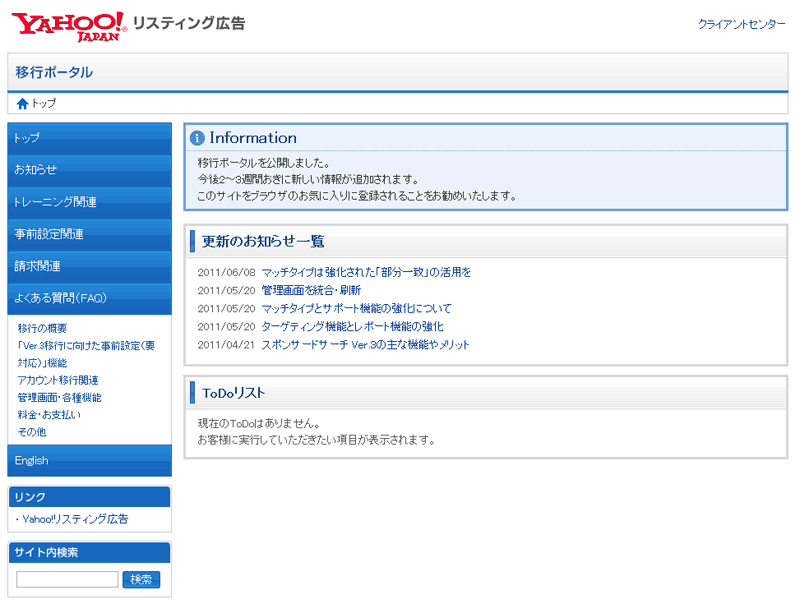Open クライアントセンター link

741,24
